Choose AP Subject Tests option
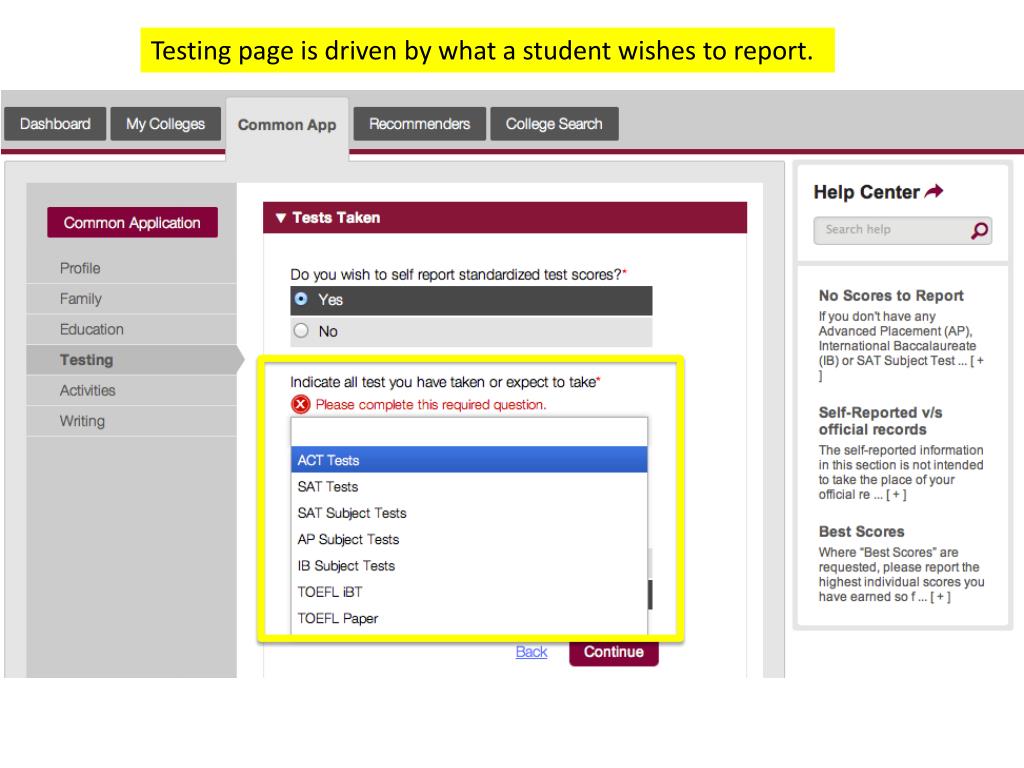 point(469,539)
